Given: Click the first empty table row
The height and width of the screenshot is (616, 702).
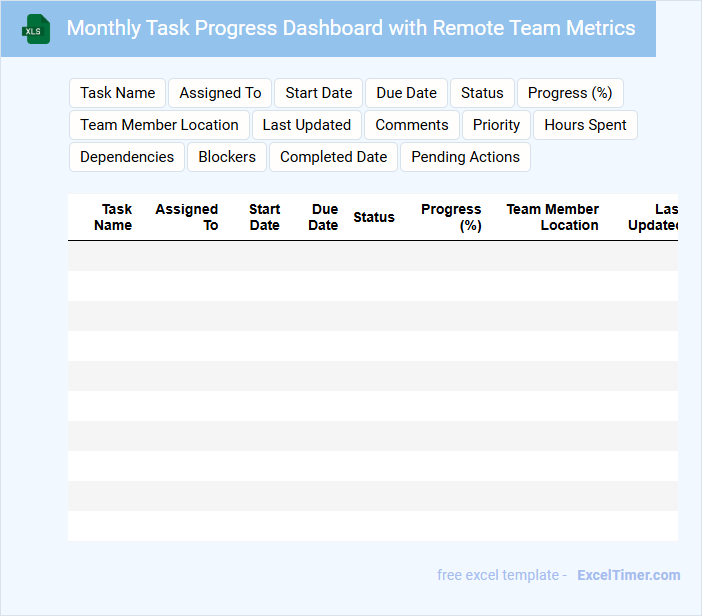Looking at the screenshot, I should (x=372, y=256).
